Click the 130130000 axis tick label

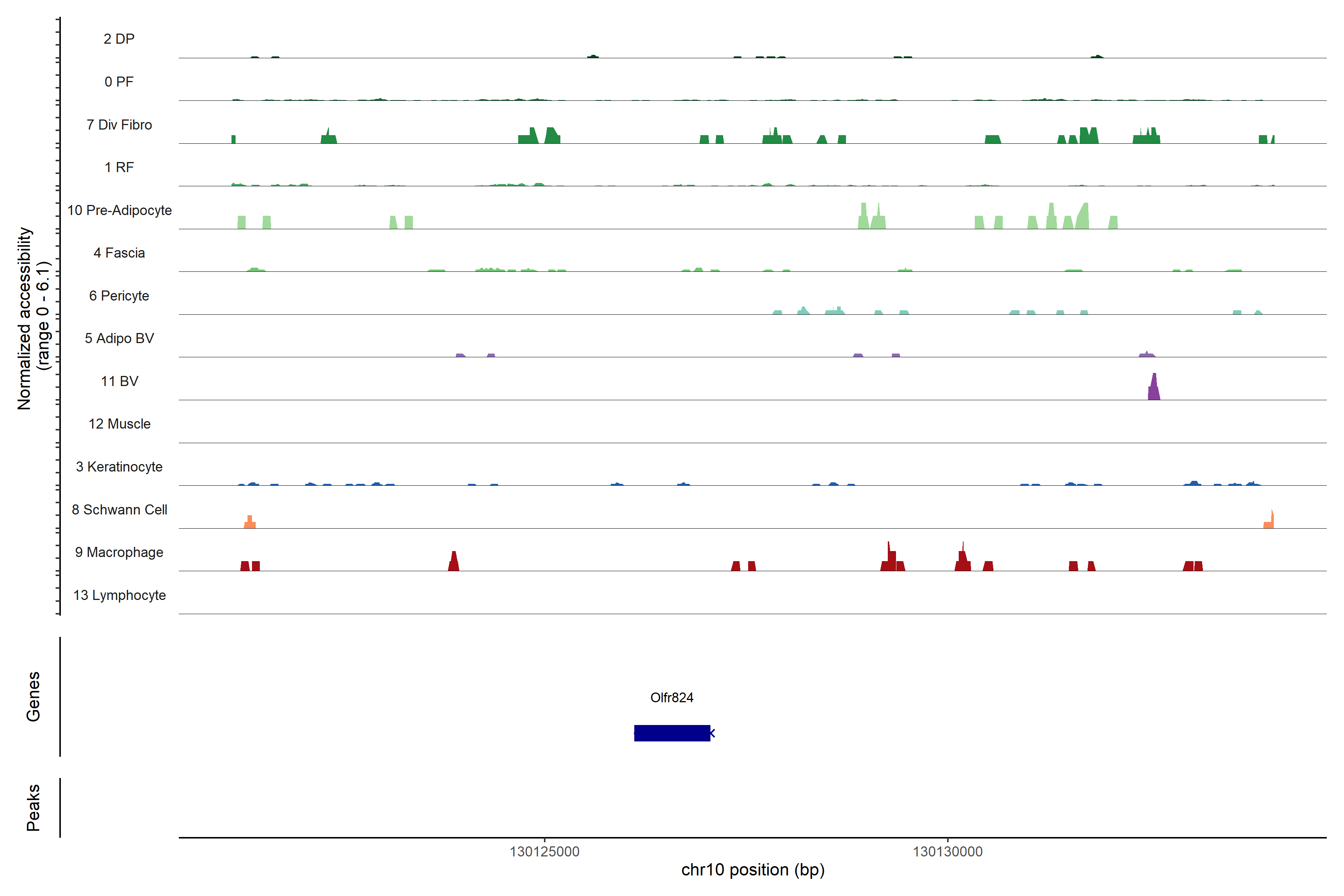(948, 852)
